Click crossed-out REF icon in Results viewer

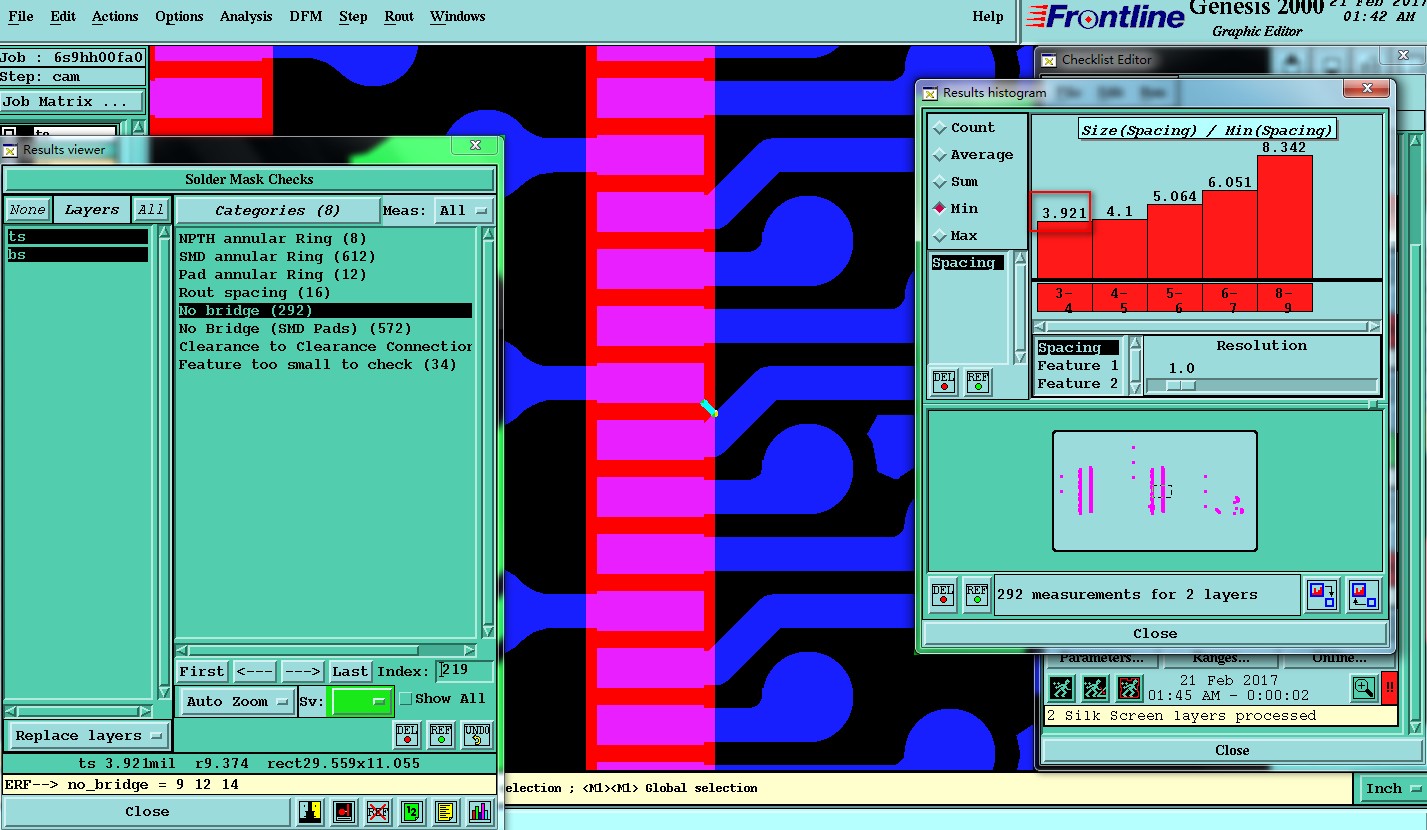(378, 811)
